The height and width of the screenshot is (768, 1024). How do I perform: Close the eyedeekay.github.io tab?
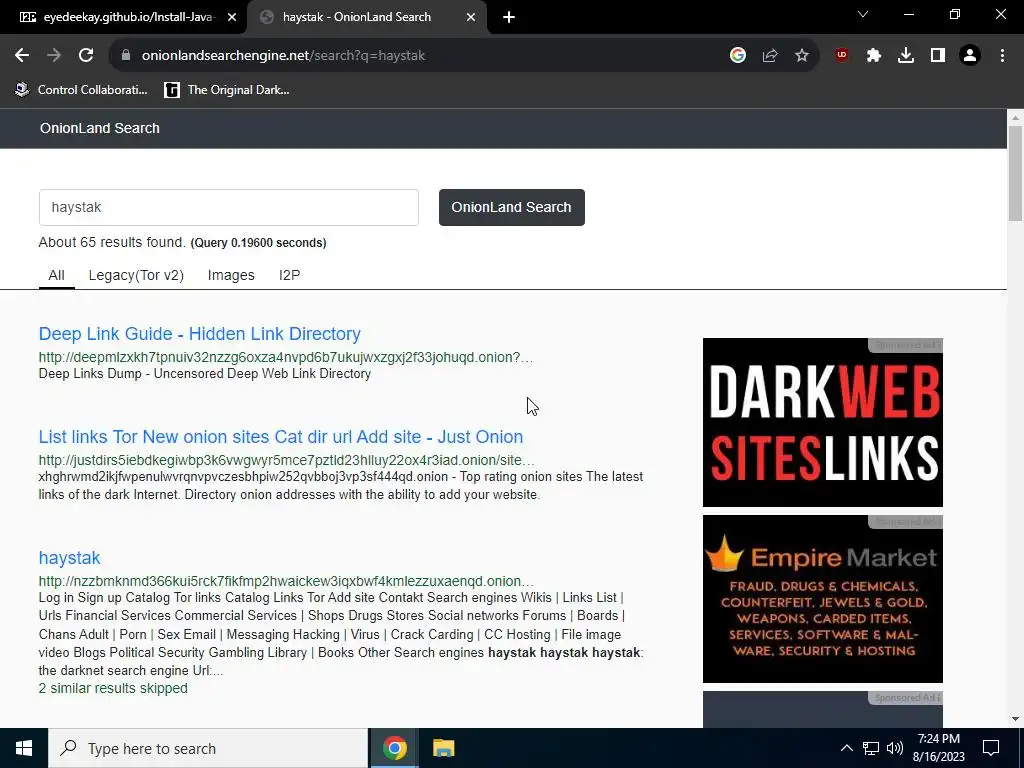[232, 18]
